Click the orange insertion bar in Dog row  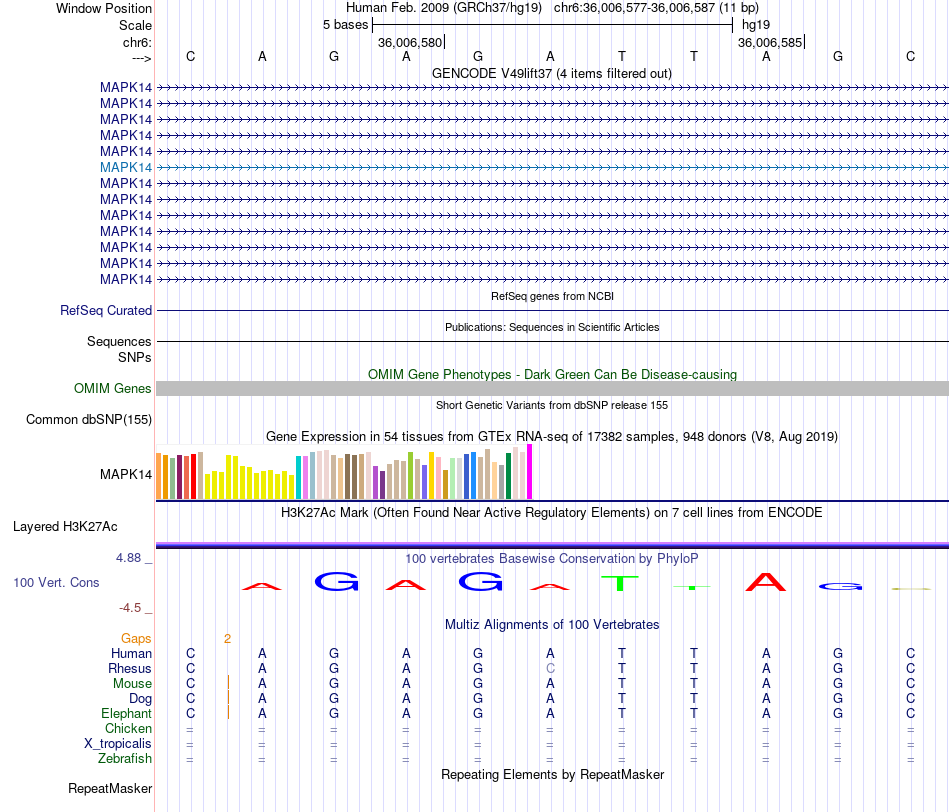pyautogui.click(x=228, y=698)
